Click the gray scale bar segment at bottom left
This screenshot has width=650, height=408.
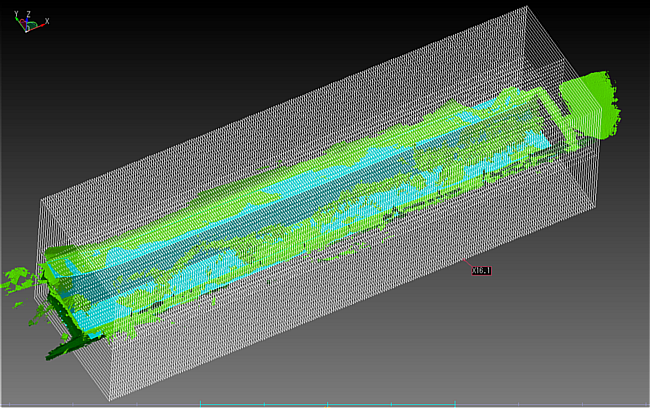[100, 404]
